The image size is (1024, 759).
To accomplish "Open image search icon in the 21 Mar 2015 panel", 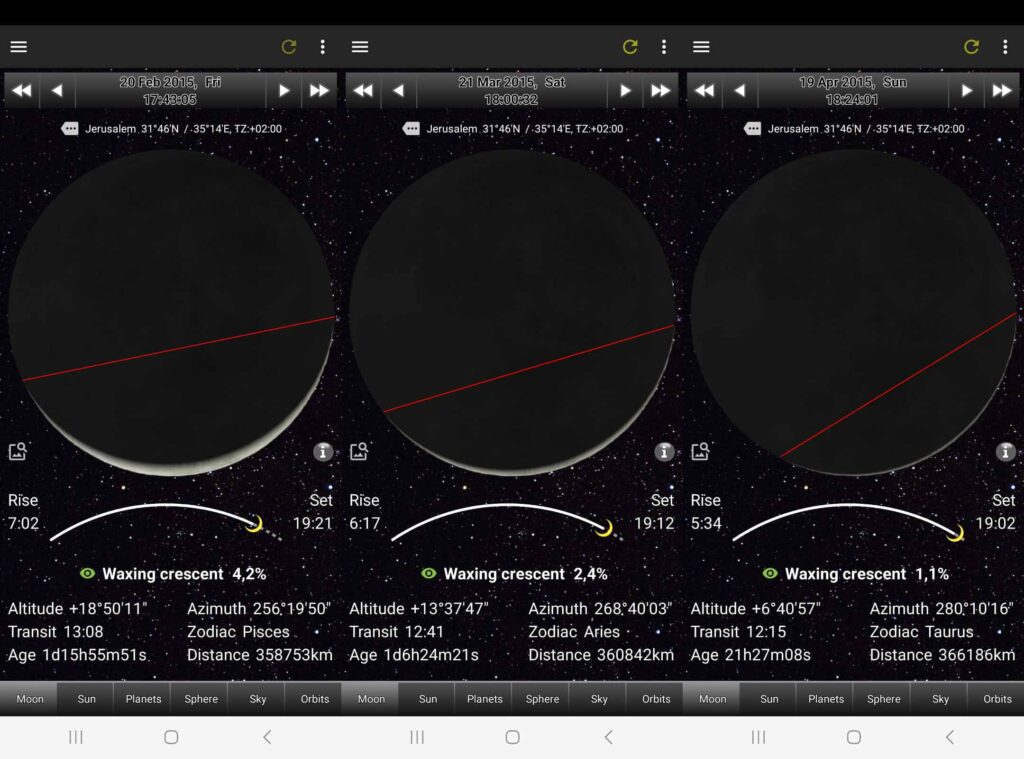I will click(359, 452).
